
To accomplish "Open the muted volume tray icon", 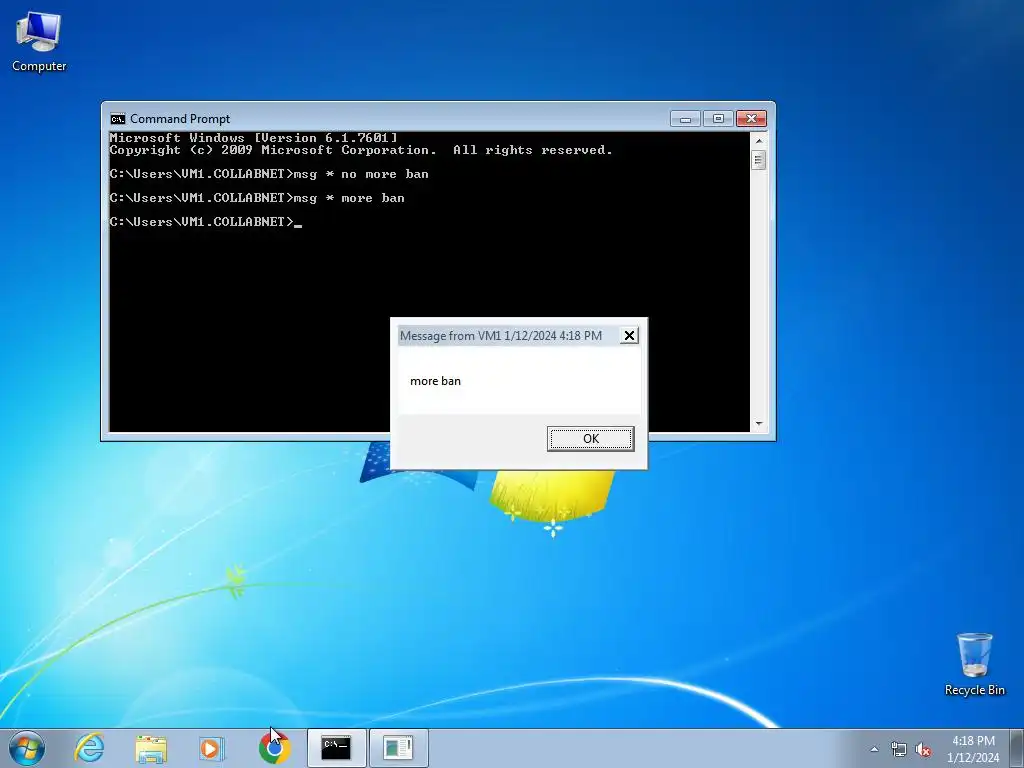I will pyautogui.click(x=923, y=749).
